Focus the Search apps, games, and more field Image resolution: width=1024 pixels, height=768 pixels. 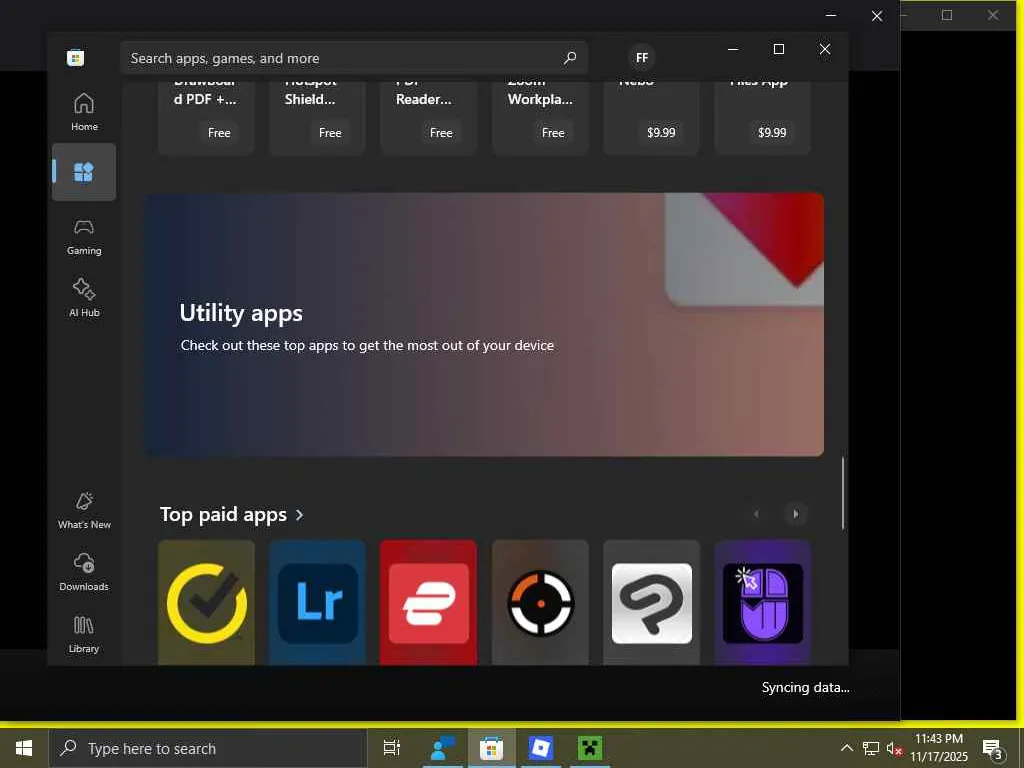pyautogui.click(x=354, y=58)
